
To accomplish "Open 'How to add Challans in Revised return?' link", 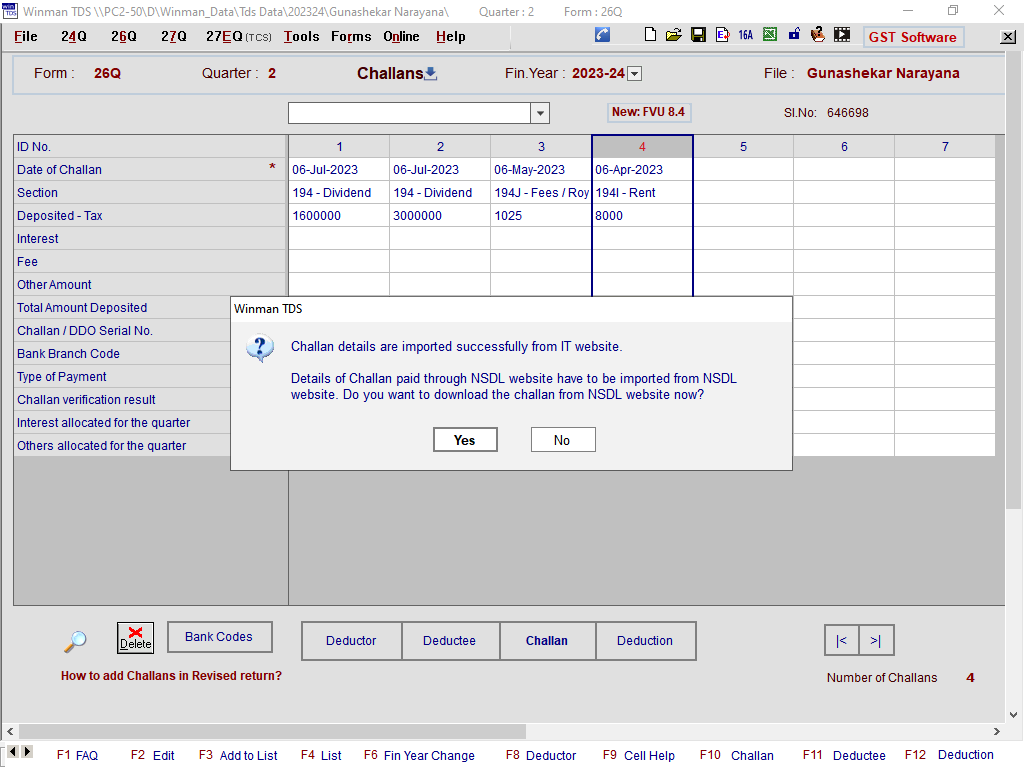I will (x=171, y=676).
